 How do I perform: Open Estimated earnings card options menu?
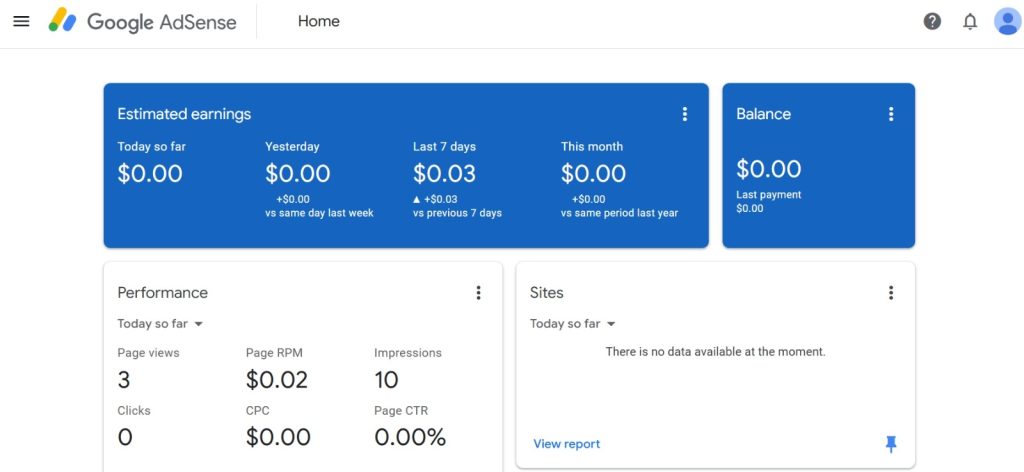(x=685, y=114)
